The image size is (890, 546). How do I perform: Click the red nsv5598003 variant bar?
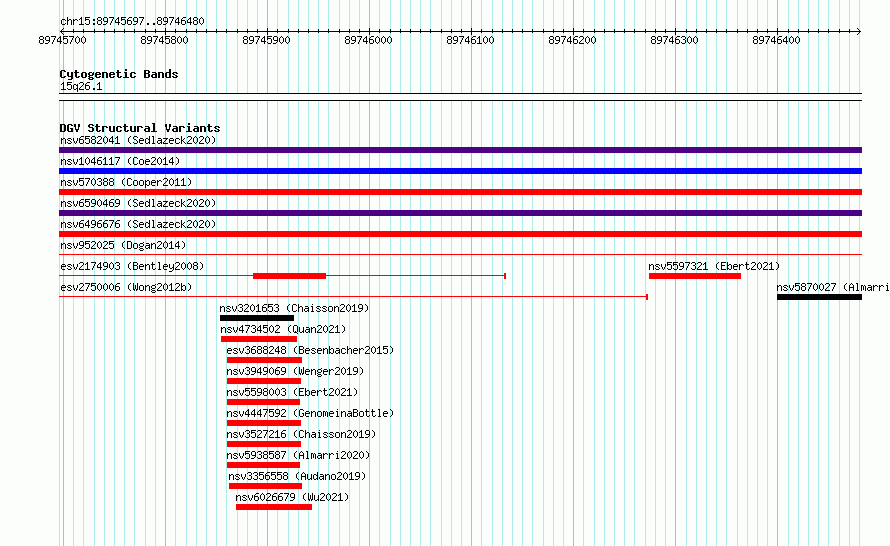(x=263, y=402)
